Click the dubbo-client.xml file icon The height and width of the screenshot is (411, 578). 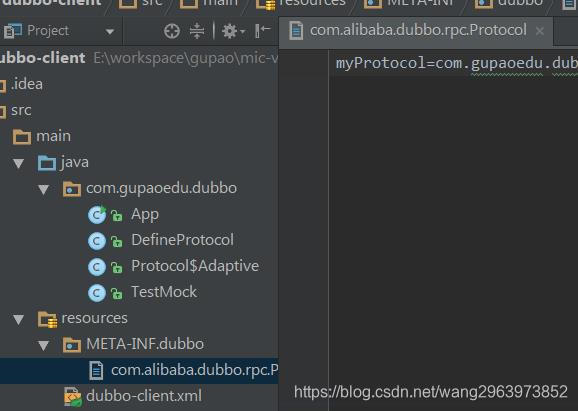[73, 397]
